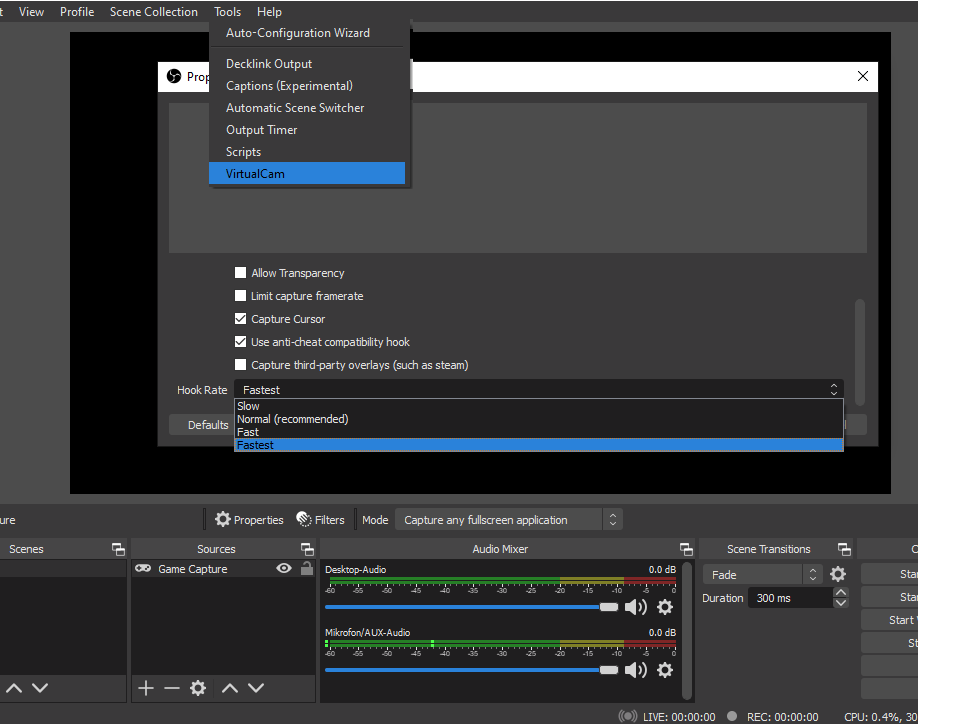Open the Mode capture dropdown
Viewport: 971px width, 724px height.
coord(508,520)
